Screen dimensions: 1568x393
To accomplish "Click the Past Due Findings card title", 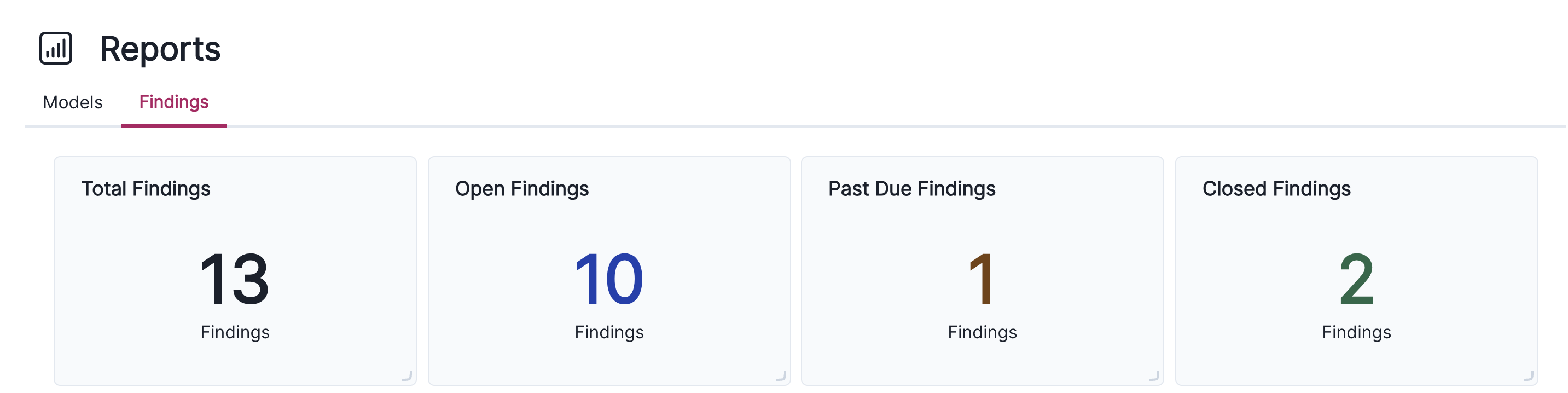I will point(911,189).
